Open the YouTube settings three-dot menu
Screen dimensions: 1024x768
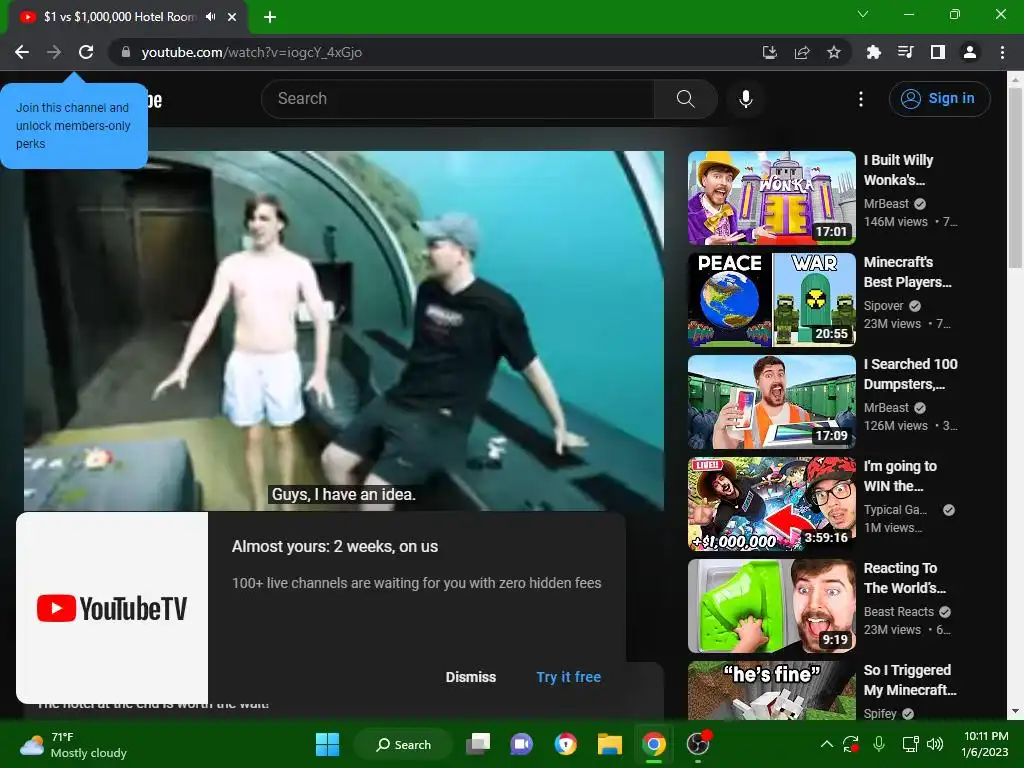pyautogui.click(x=861, y=99)
